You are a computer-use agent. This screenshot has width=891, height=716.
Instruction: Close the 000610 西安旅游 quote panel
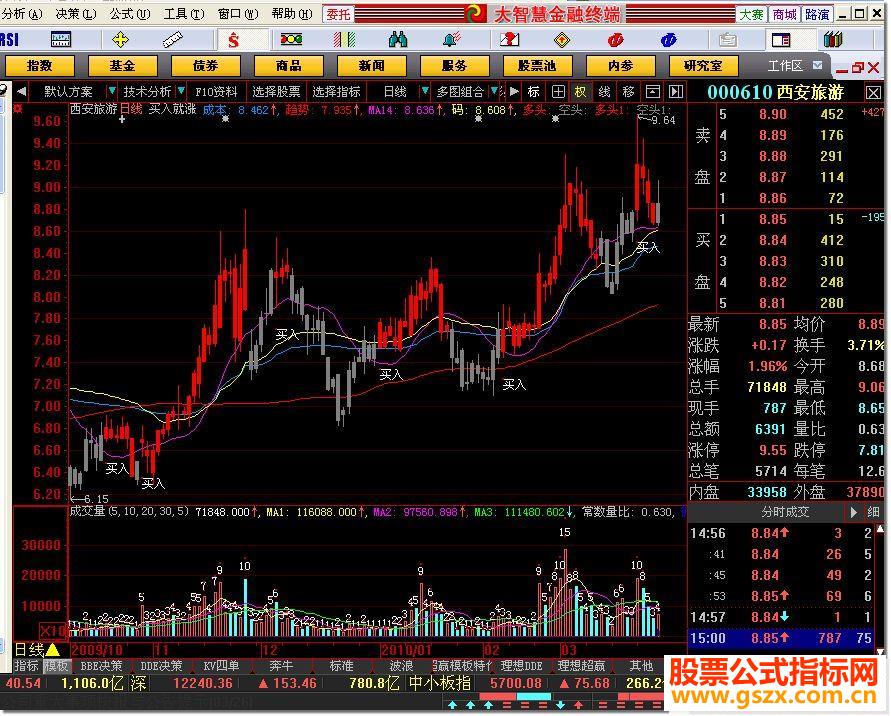[x=873, y=93]
